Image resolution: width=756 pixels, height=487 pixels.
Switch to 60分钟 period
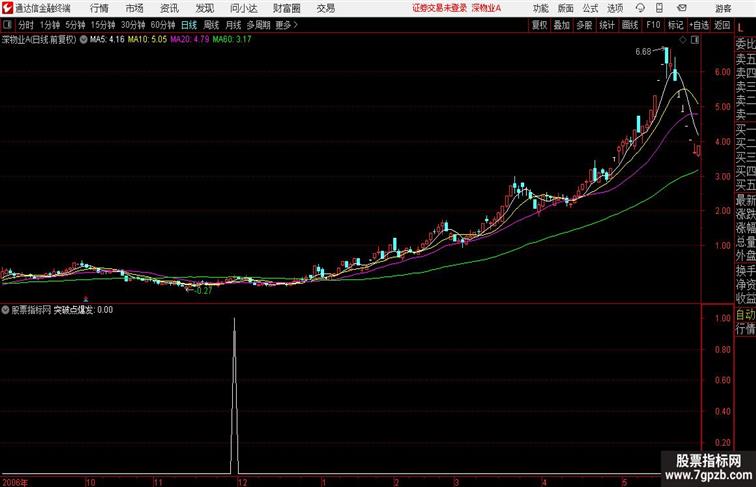pos(162,25)
